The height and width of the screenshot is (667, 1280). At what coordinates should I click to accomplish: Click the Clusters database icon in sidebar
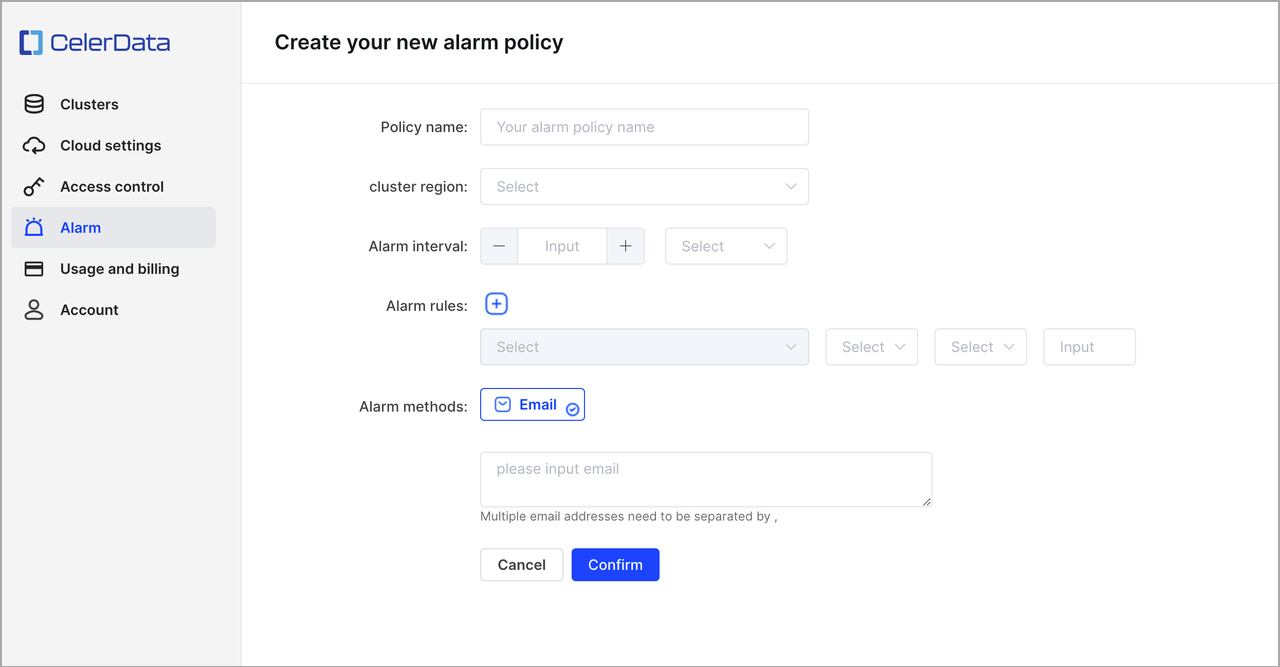tap(33, 104)
